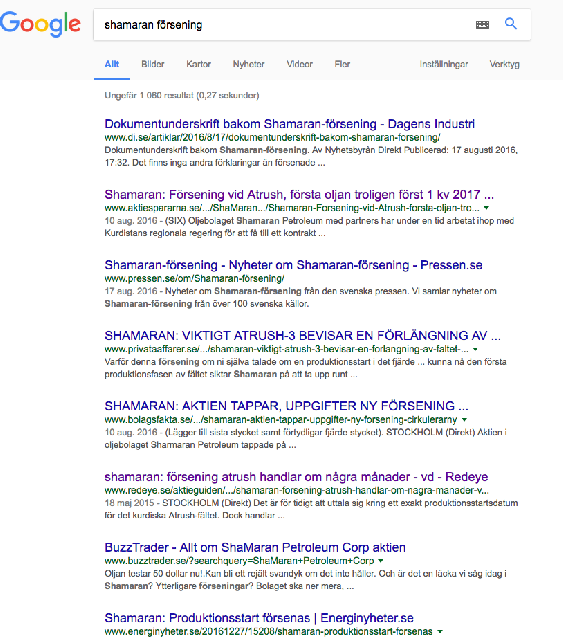Open the Nyheter tab
The height and width of the screenshot is (640, 563).
249,64
